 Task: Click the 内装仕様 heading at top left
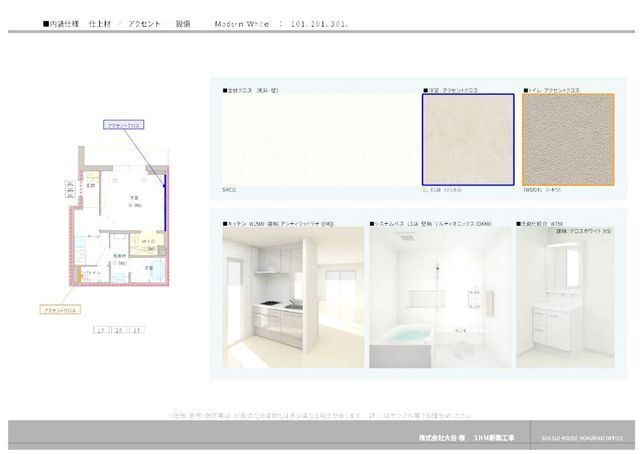tap(66, 21)
